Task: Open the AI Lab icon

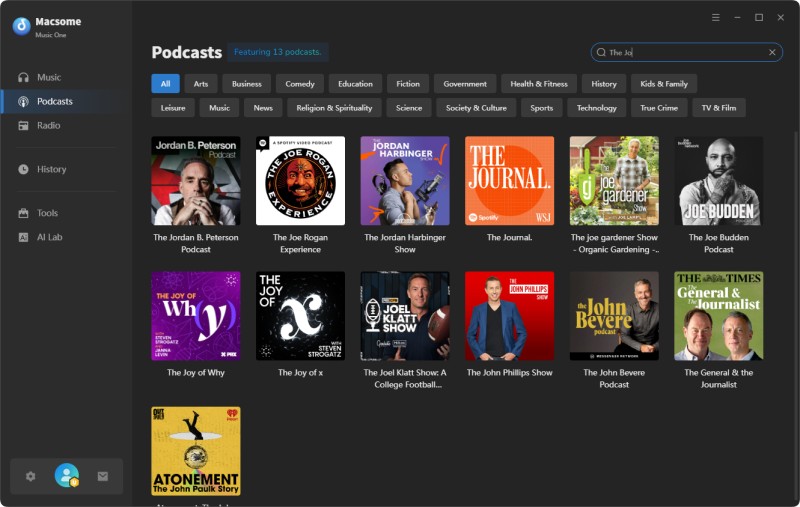Action: coord(23,237)
